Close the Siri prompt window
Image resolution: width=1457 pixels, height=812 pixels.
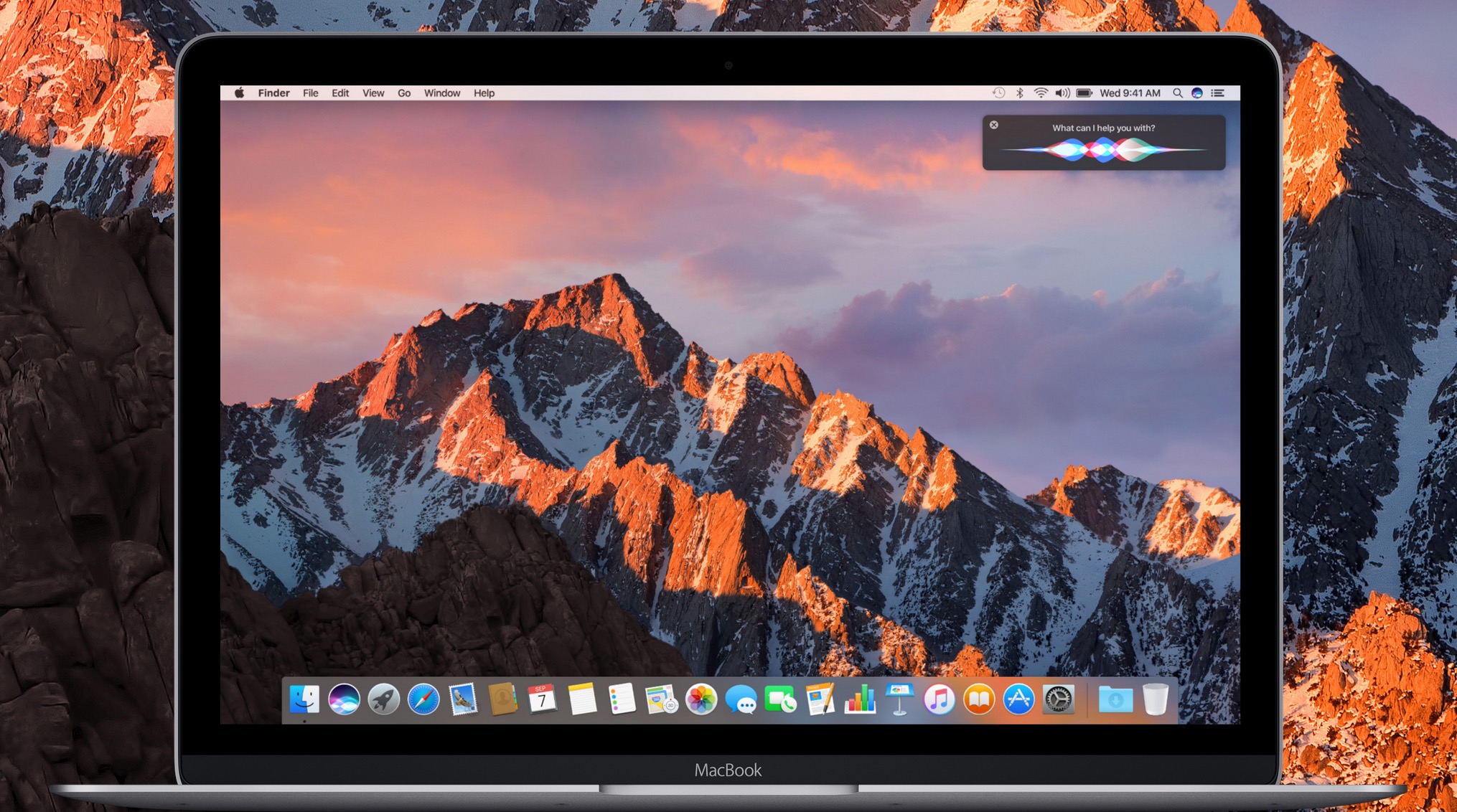point(994,125)
